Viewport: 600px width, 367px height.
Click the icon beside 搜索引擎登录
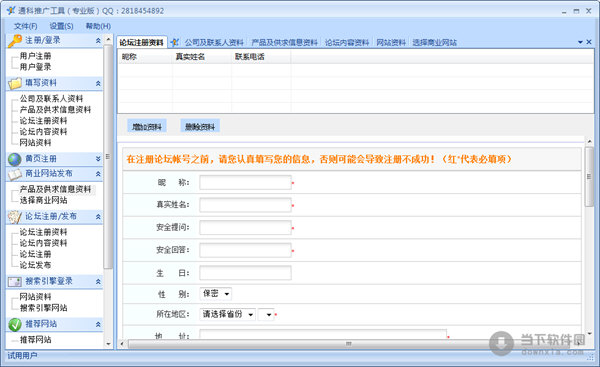tap(15, 282)
